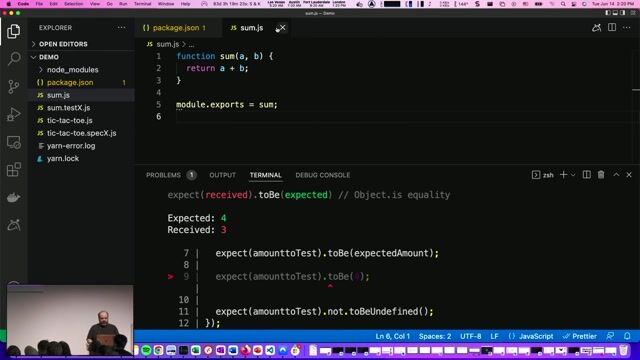Viewport: 640px width, 360px height.
Task: Kill terminal with trash icon
Action: pyautogui.click(x=601, y=175)
